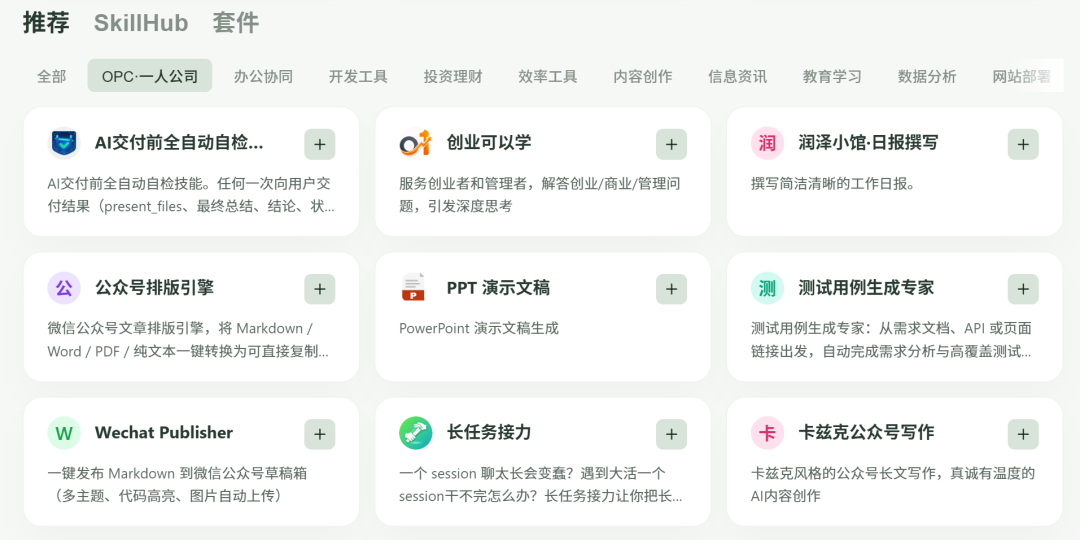Add 公众号排版引擎 with its plus button

[x=320, y=289]
